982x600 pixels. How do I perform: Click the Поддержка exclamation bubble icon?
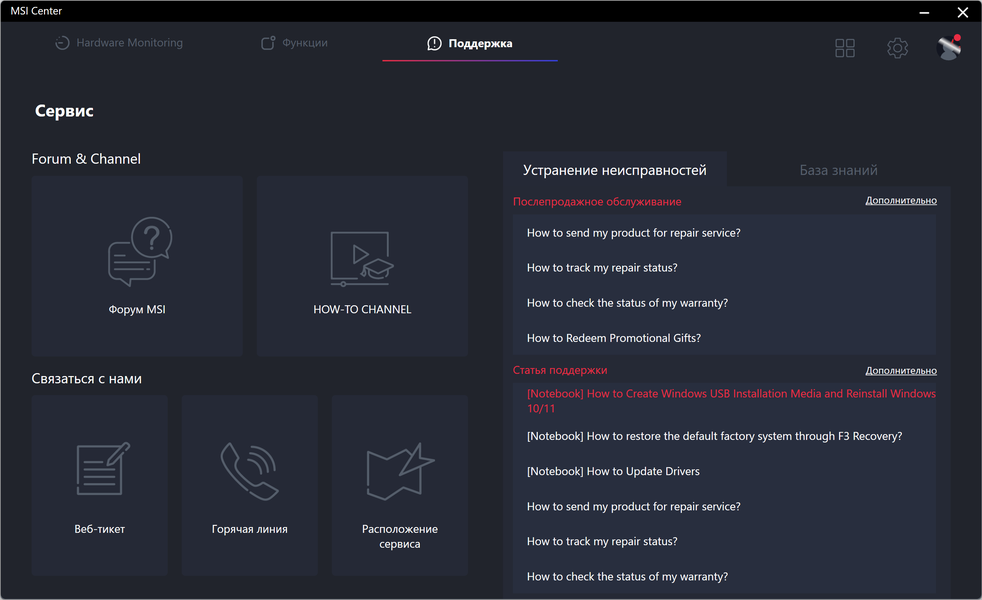[x=434, y=43]
